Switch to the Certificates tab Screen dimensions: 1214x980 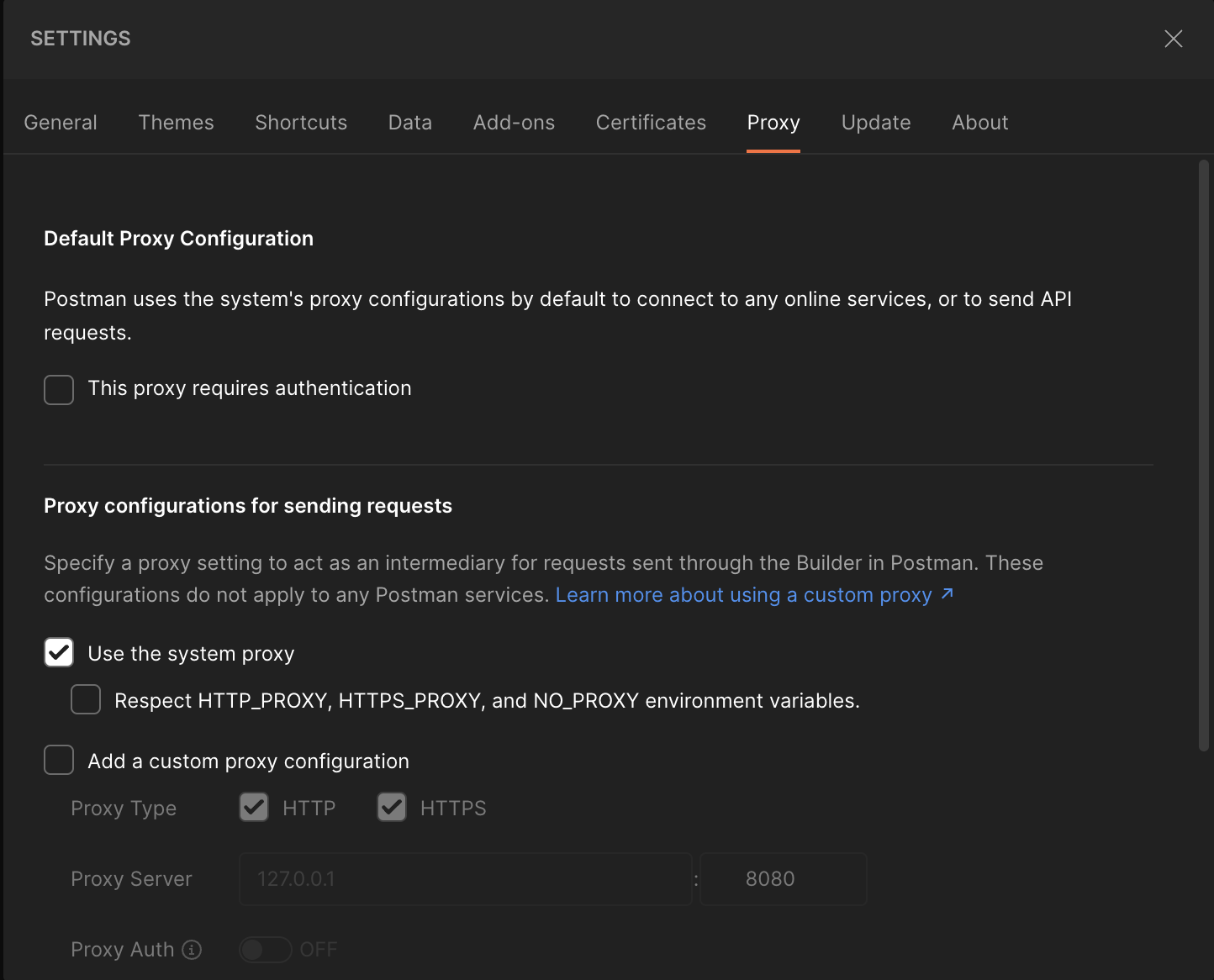651,123
